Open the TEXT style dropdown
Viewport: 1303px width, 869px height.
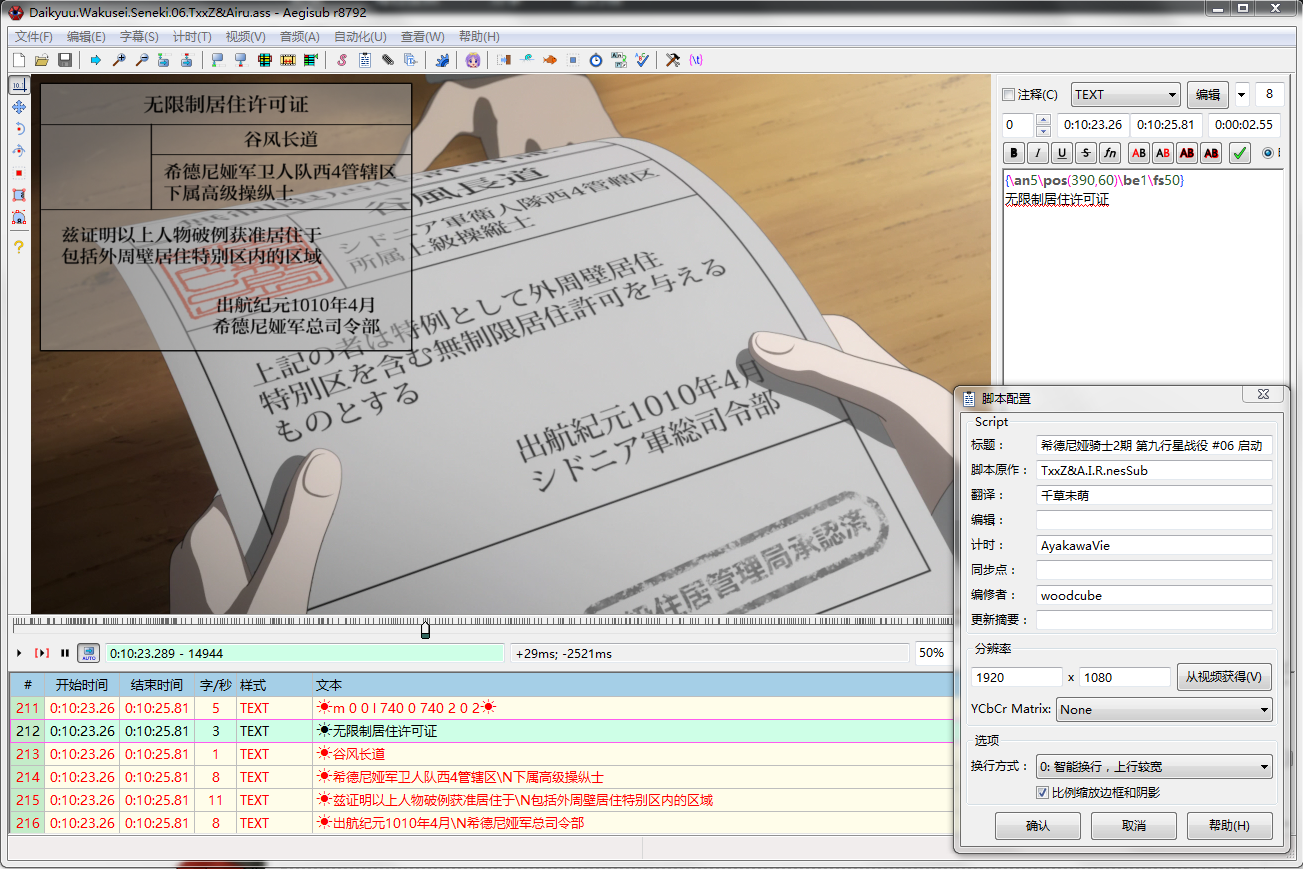coord(1126,95)
